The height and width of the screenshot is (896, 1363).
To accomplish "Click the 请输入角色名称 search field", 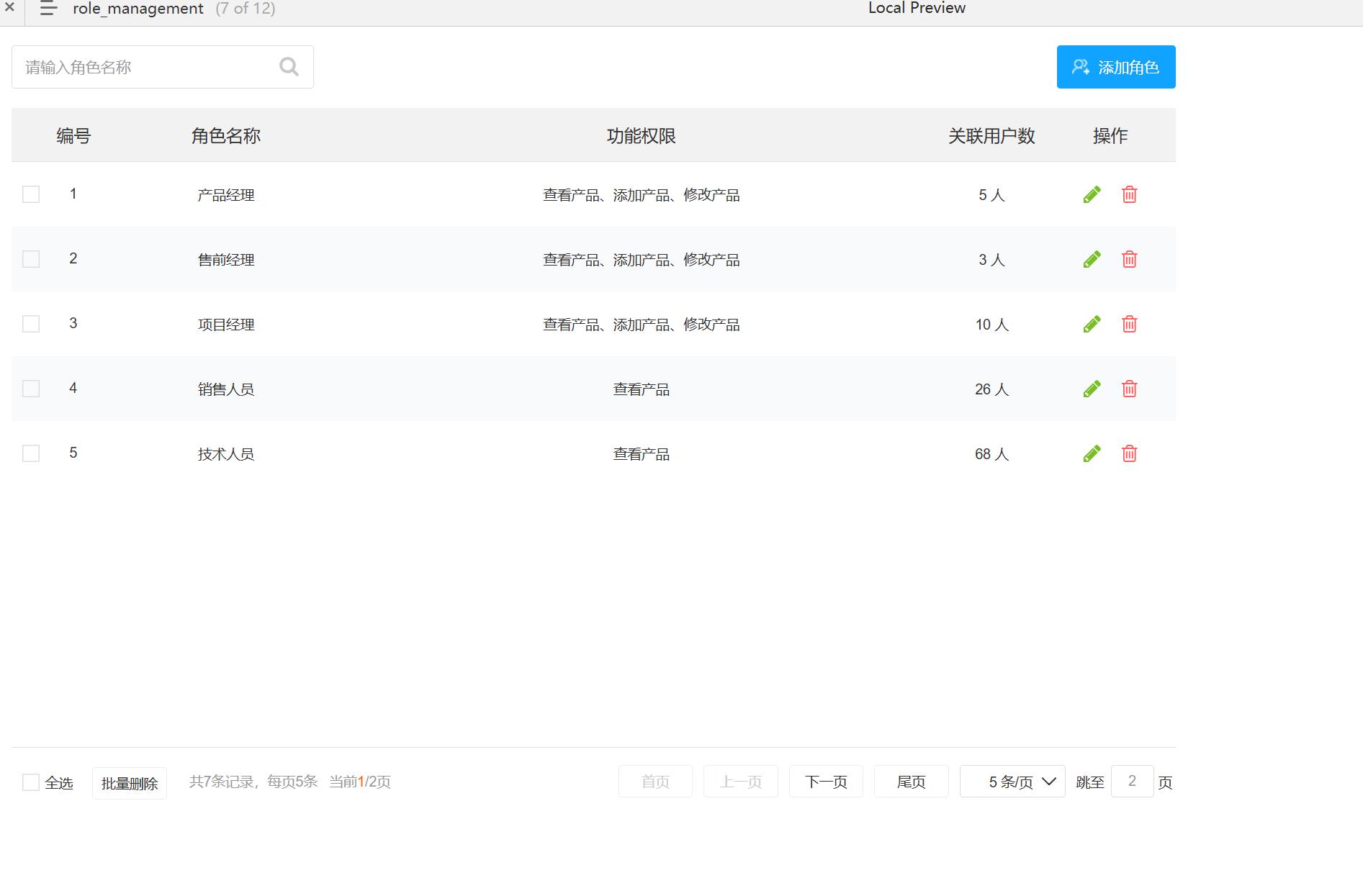I will click(163, 67).
